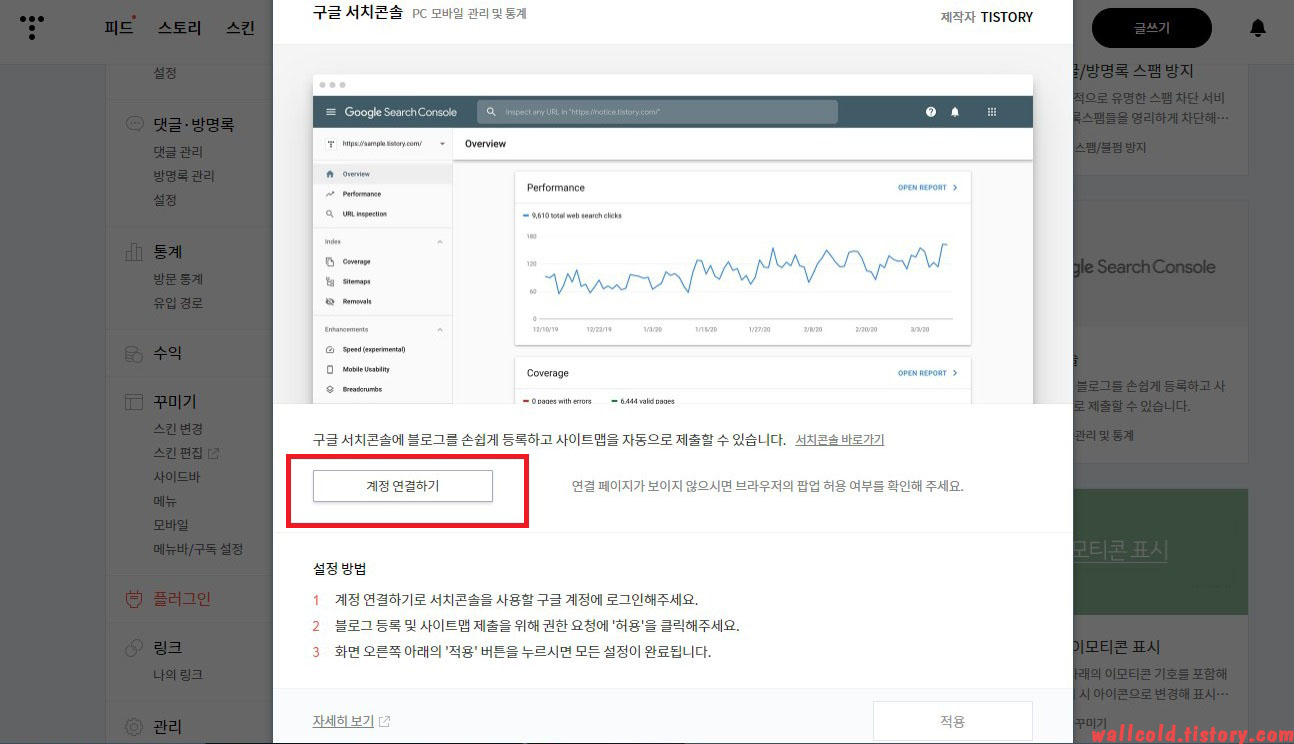1294x744 pixels.
Task: Click the Tistory logo icon
Action: [33, 27]
